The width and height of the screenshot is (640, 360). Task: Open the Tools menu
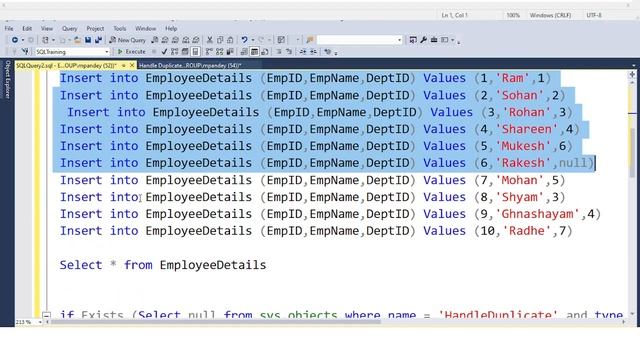pos(120,29)
